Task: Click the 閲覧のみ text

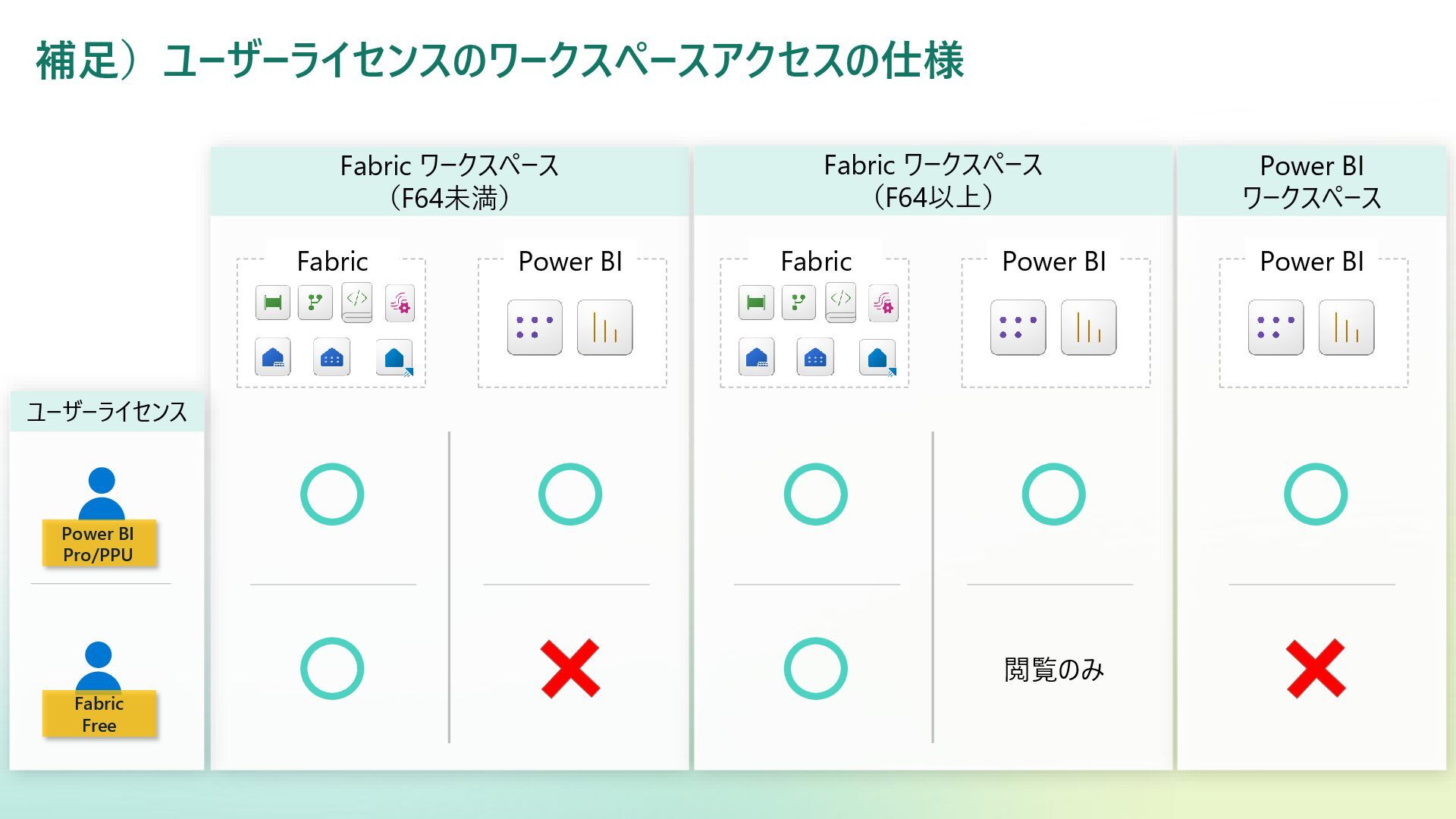Action: point(1053,670)
